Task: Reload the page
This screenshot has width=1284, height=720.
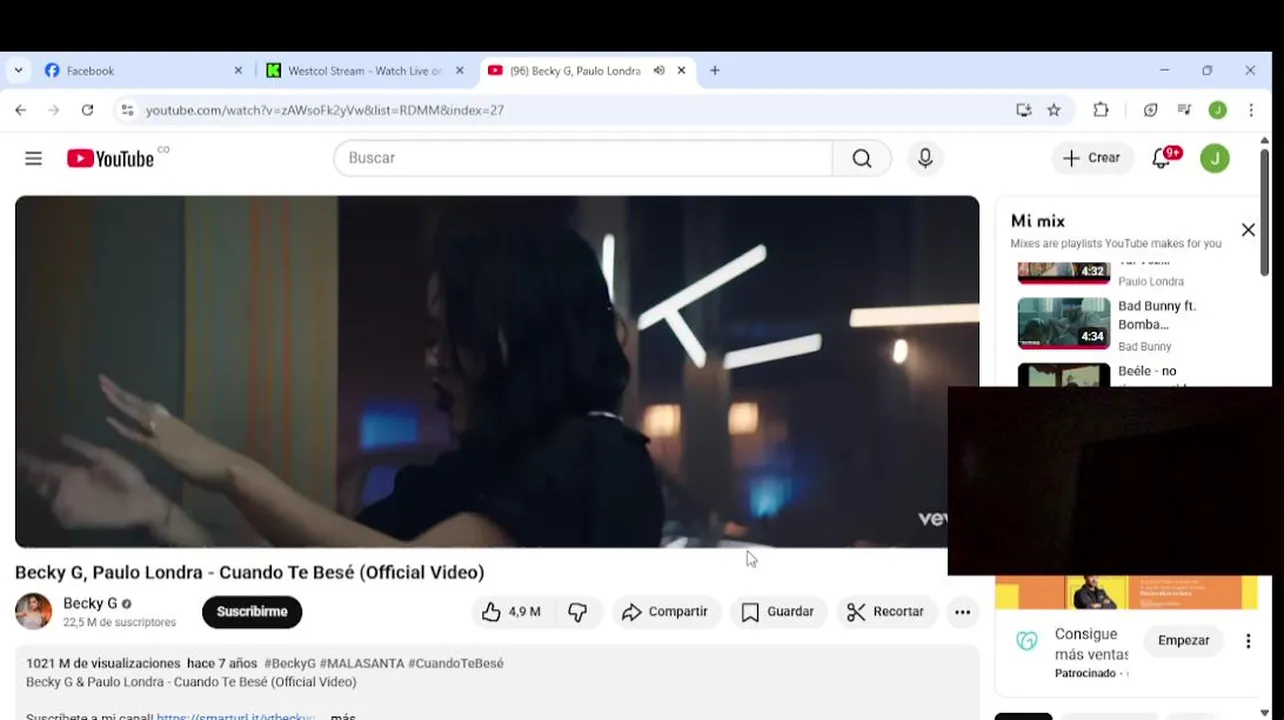Action: pyautogui.click(x=87, y=110)
